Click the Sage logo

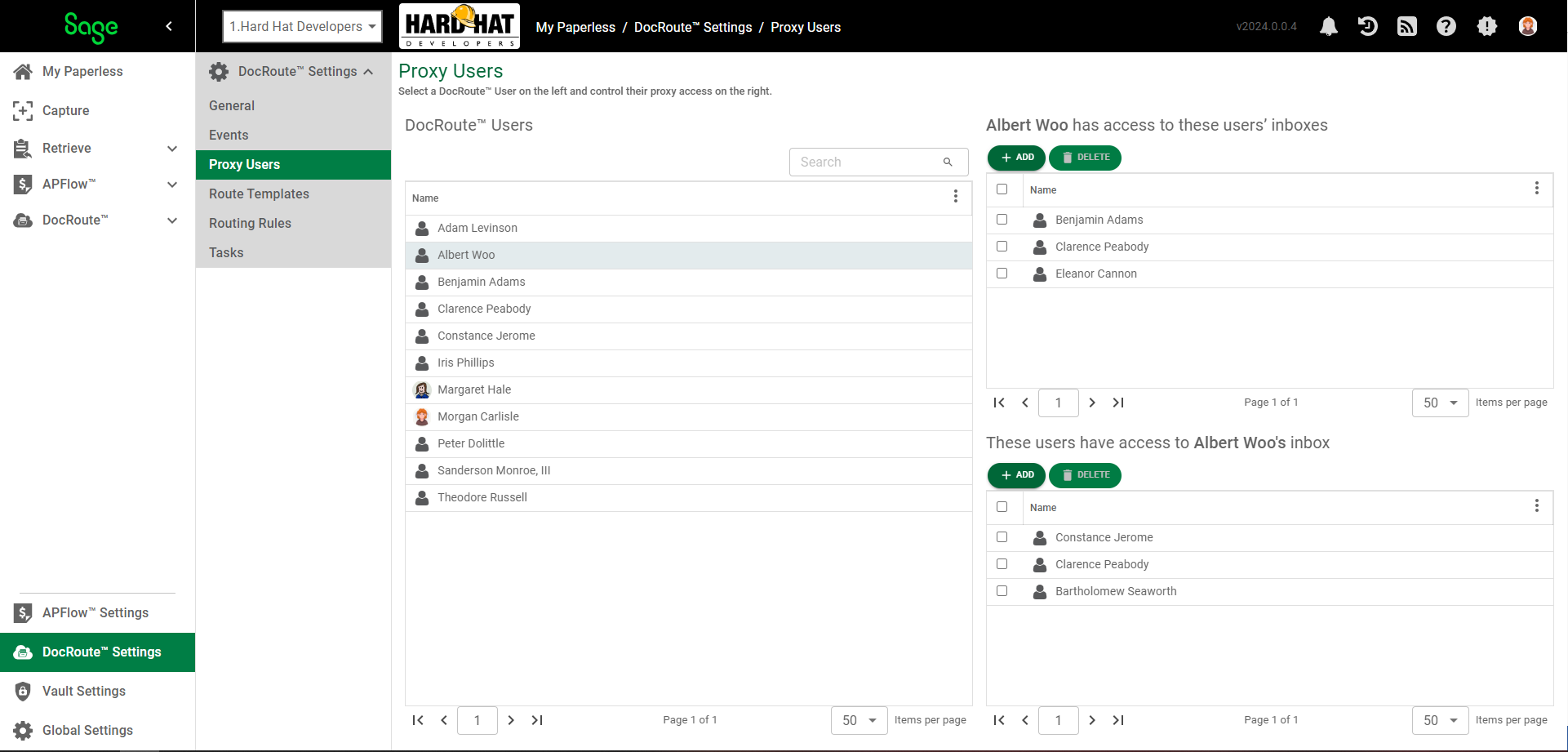91,27
